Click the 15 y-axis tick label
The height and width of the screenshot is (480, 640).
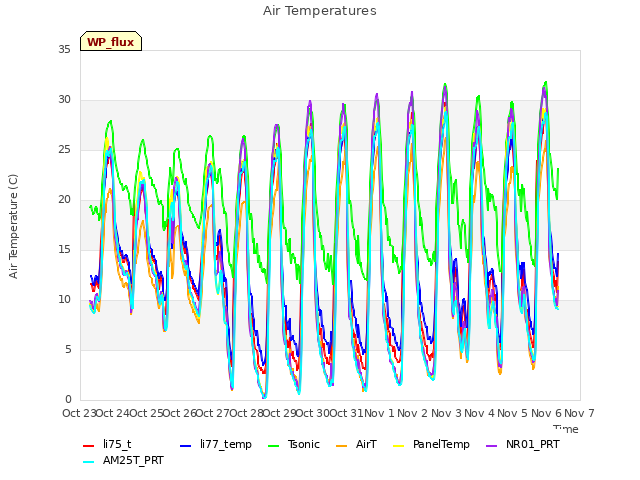pos(64,249)
